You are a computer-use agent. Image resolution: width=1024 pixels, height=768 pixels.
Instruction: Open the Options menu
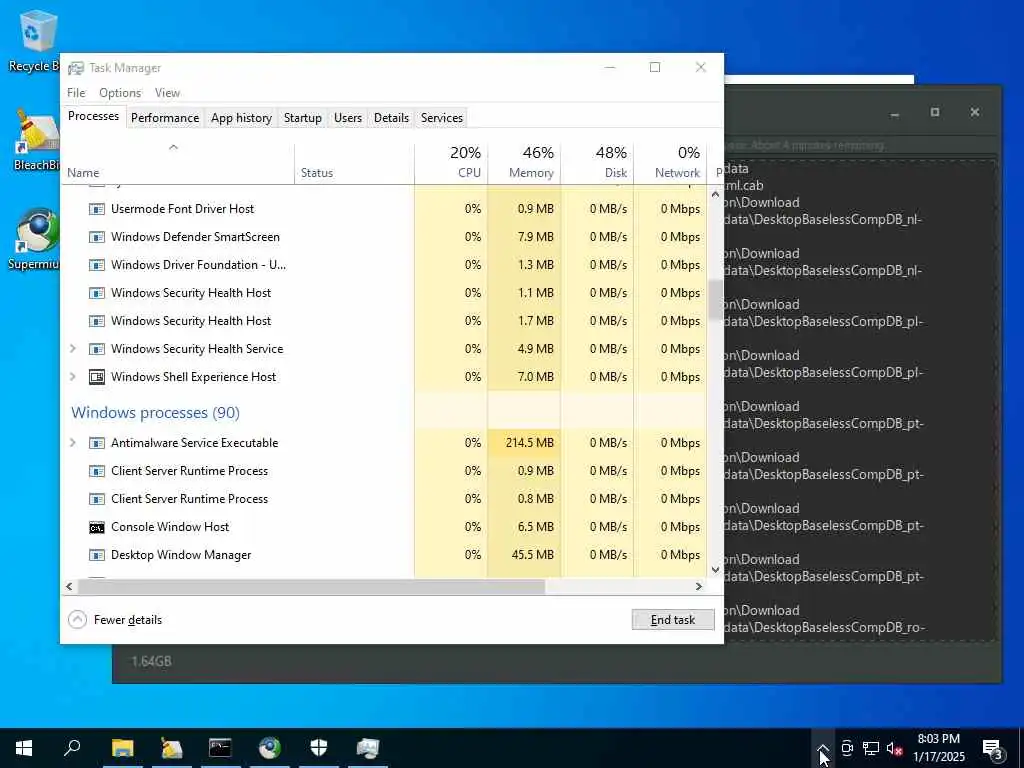point(120,93)
